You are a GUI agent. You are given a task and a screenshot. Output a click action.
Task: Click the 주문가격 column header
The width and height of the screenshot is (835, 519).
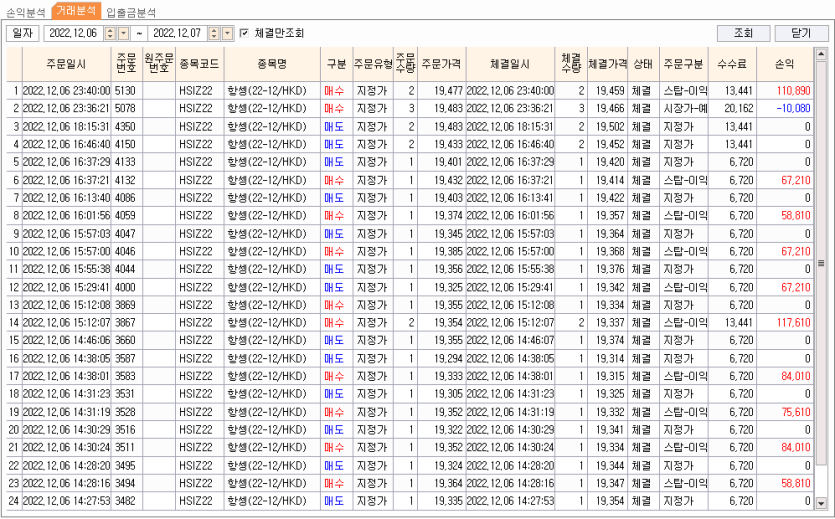pyautogui.click(x=441, y=64)
